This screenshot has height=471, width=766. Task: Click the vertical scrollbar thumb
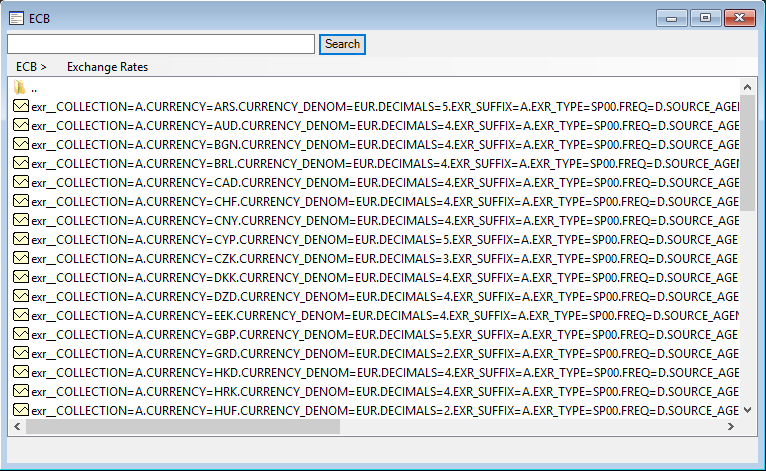[x=747, y=153]
